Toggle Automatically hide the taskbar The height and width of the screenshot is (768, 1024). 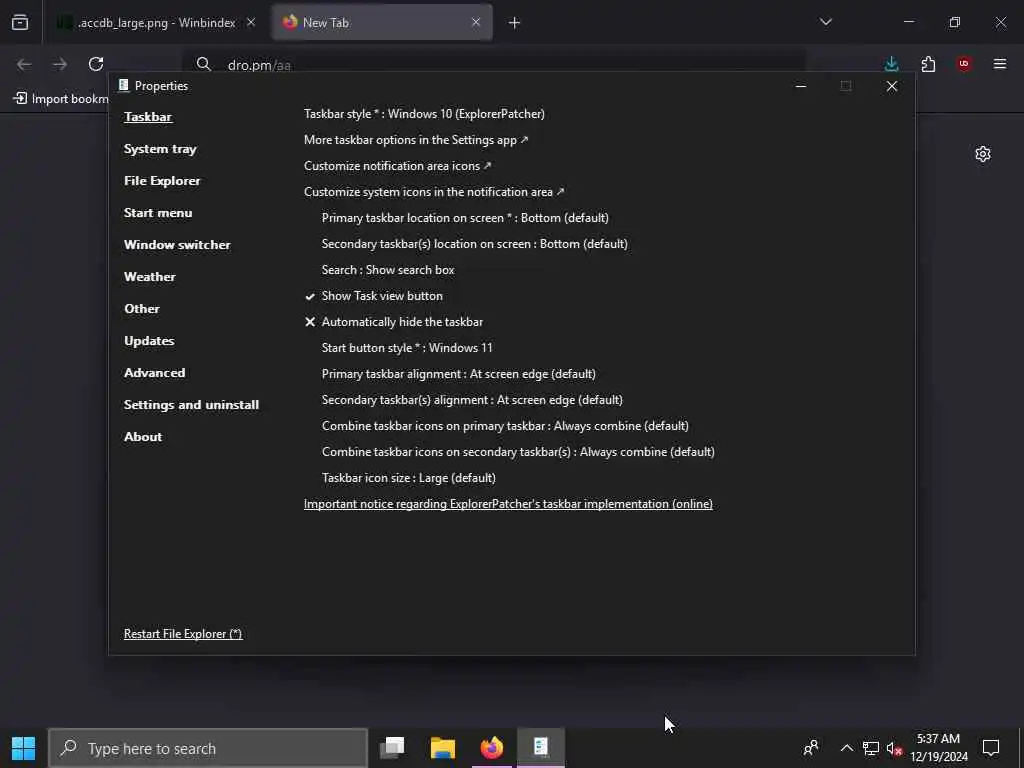[x=394, y=322]
